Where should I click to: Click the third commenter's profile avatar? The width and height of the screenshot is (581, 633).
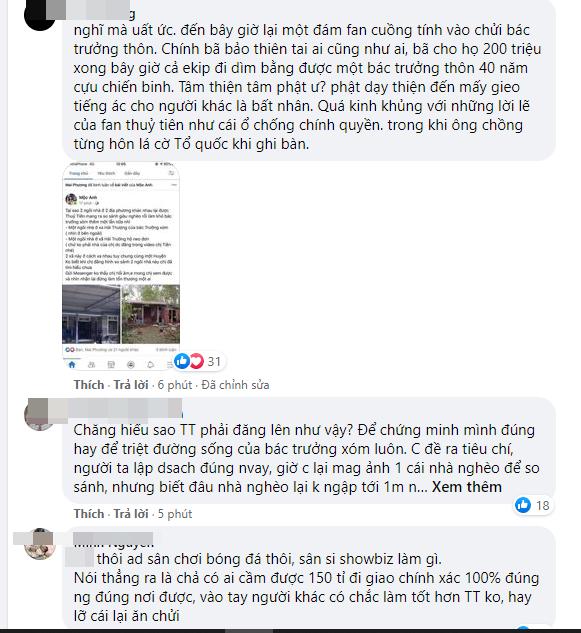tap(40, 544)
